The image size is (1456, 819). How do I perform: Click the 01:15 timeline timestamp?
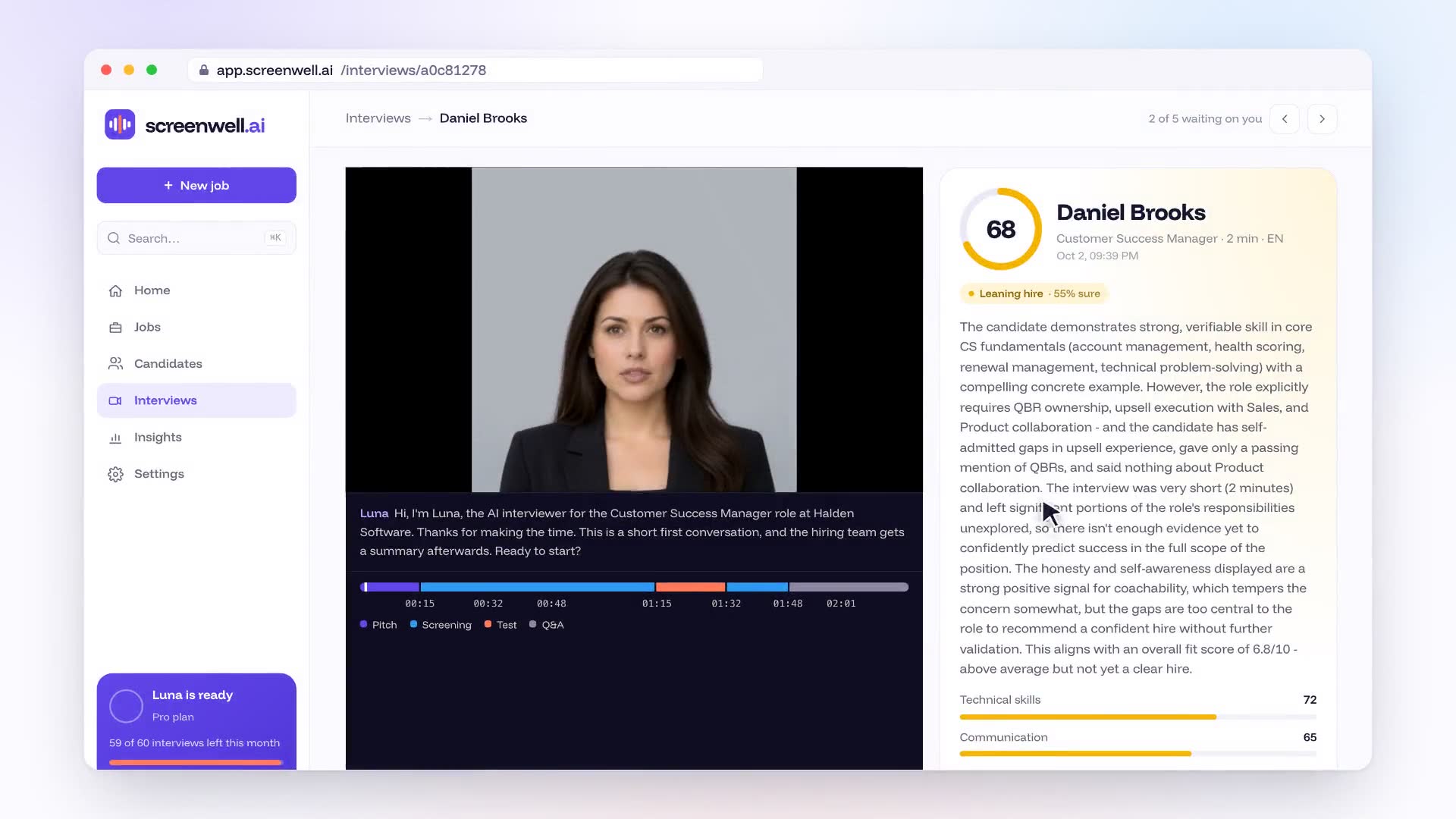tap(657, 604)
